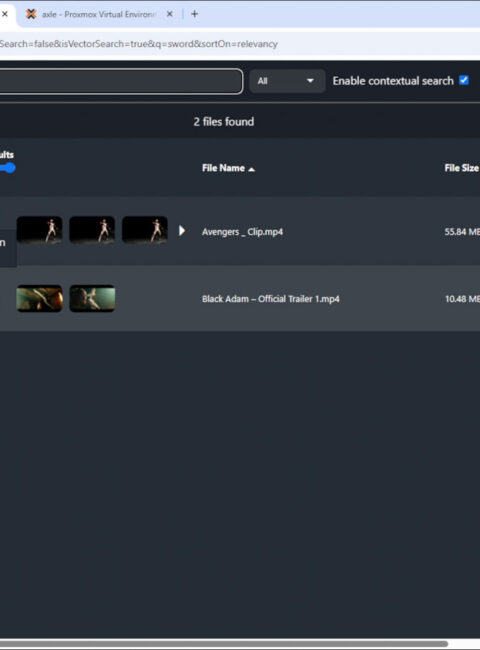Show more Avengers clip thumbnails arrow
480x650 pixels.
pyautogui.click(x=182, y=231)
